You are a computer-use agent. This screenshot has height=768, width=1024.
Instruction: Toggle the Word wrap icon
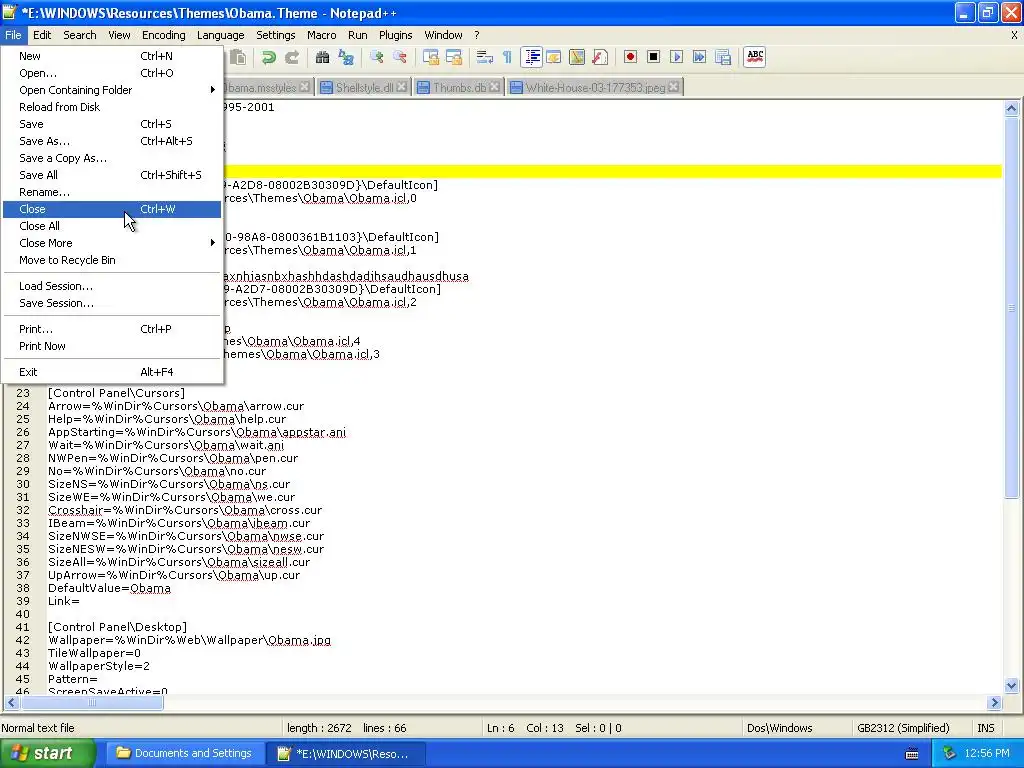coord(485,57)
